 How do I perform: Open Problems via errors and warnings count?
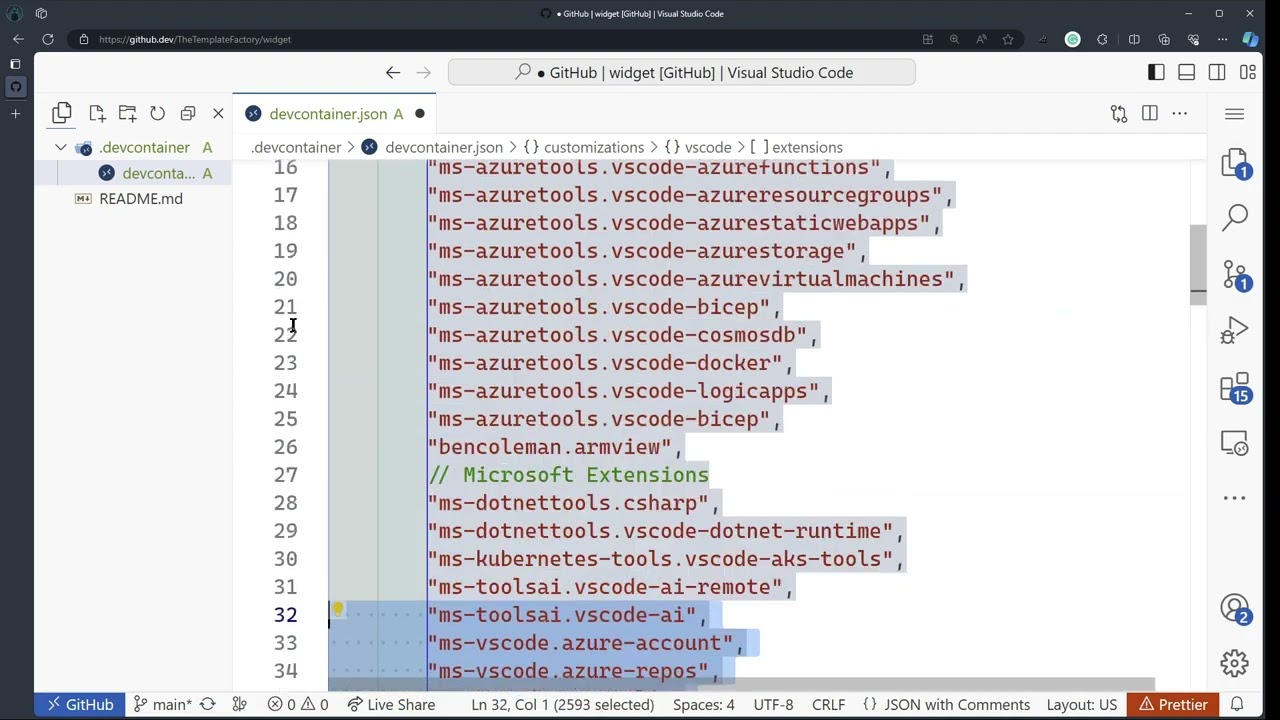(298, 704)
